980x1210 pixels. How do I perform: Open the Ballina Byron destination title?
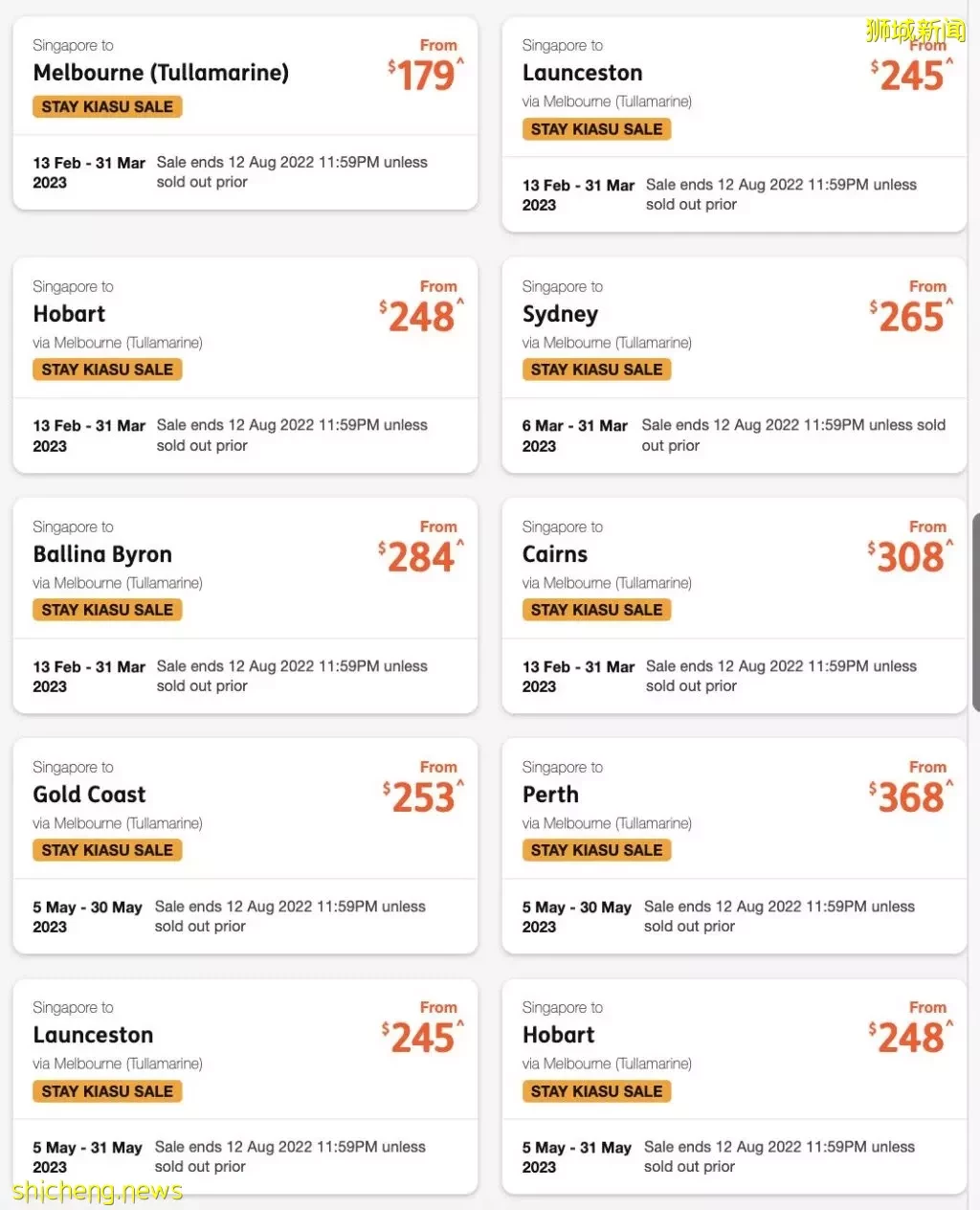pos(102,554)
